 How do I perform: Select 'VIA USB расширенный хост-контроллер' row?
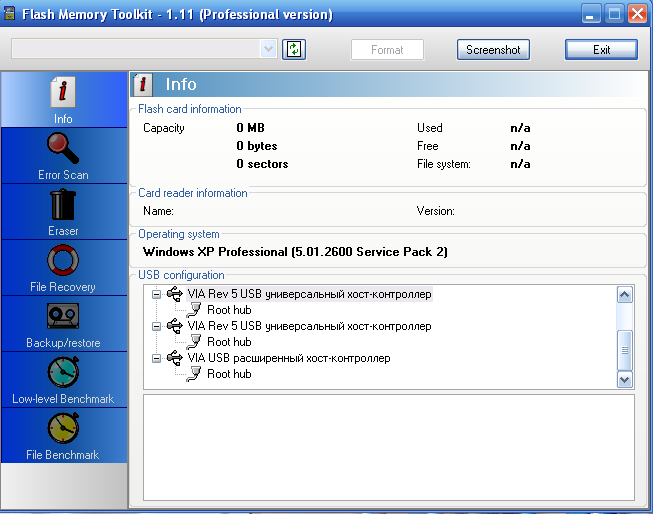pos(289,358)
